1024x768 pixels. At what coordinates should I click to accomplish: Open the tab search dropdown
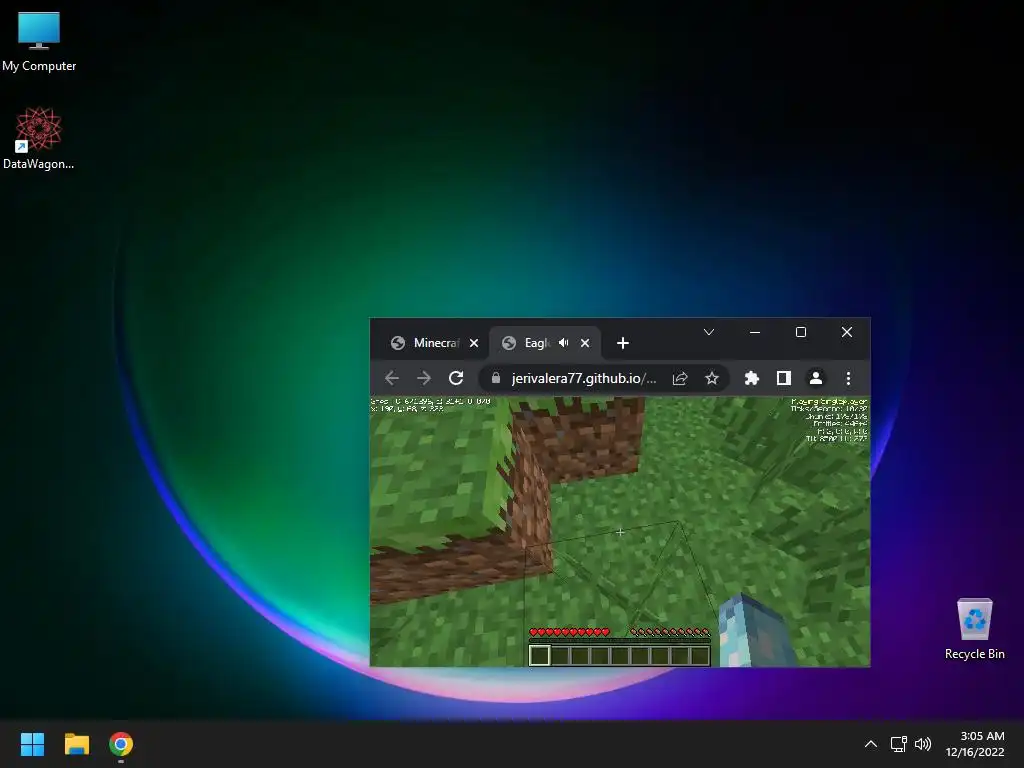click(709, 332)
